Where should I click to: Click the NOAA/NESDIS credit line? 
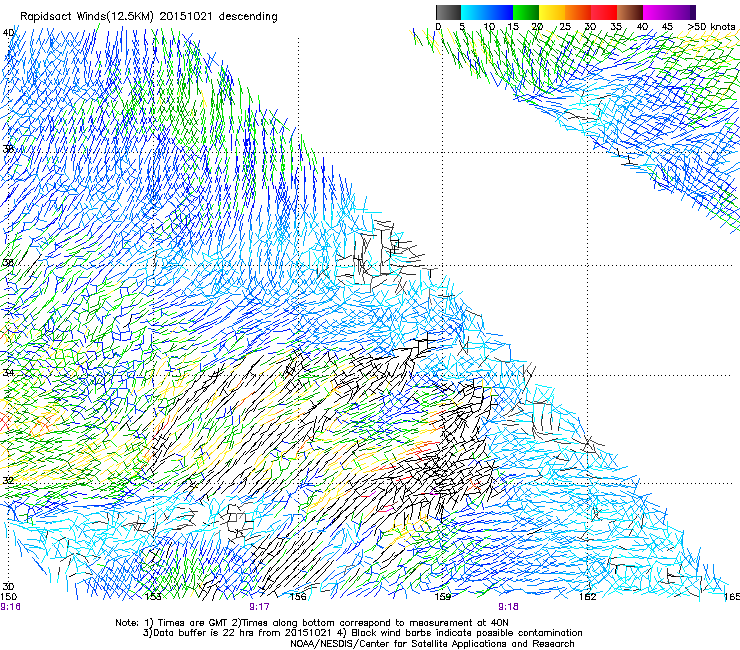(x=432, y=644)
